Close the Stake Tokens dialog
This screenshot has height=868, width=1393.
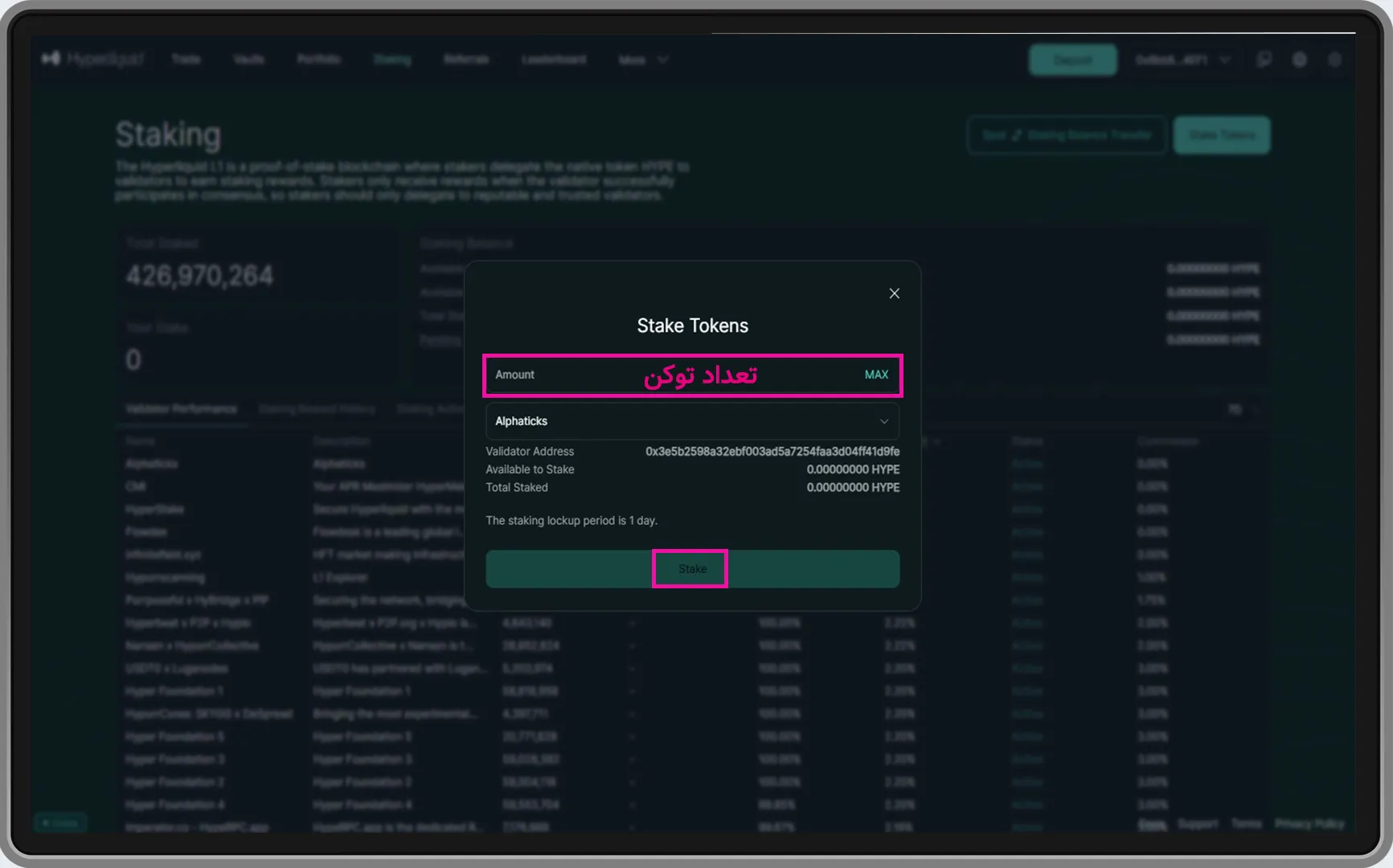point(894,293)
